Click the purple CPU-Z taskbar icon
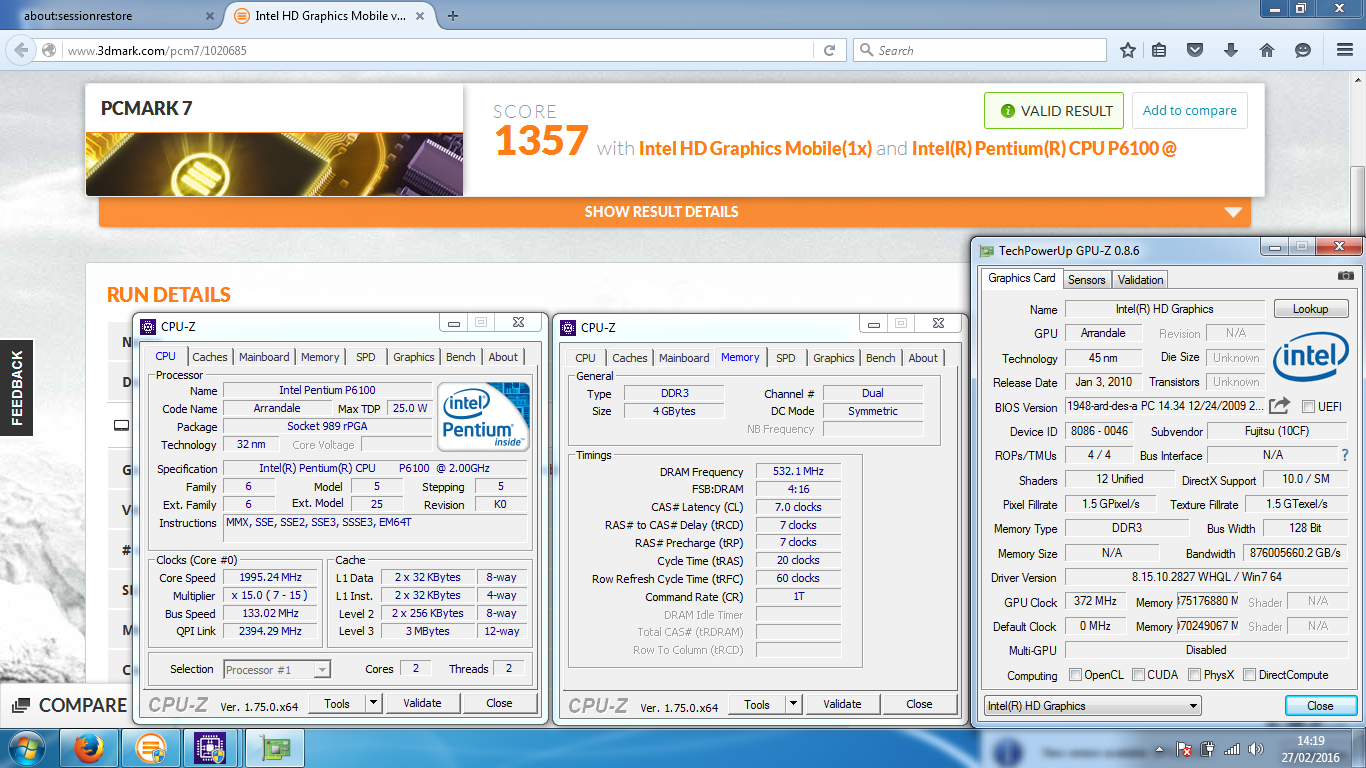 click(x=210, y=748)
